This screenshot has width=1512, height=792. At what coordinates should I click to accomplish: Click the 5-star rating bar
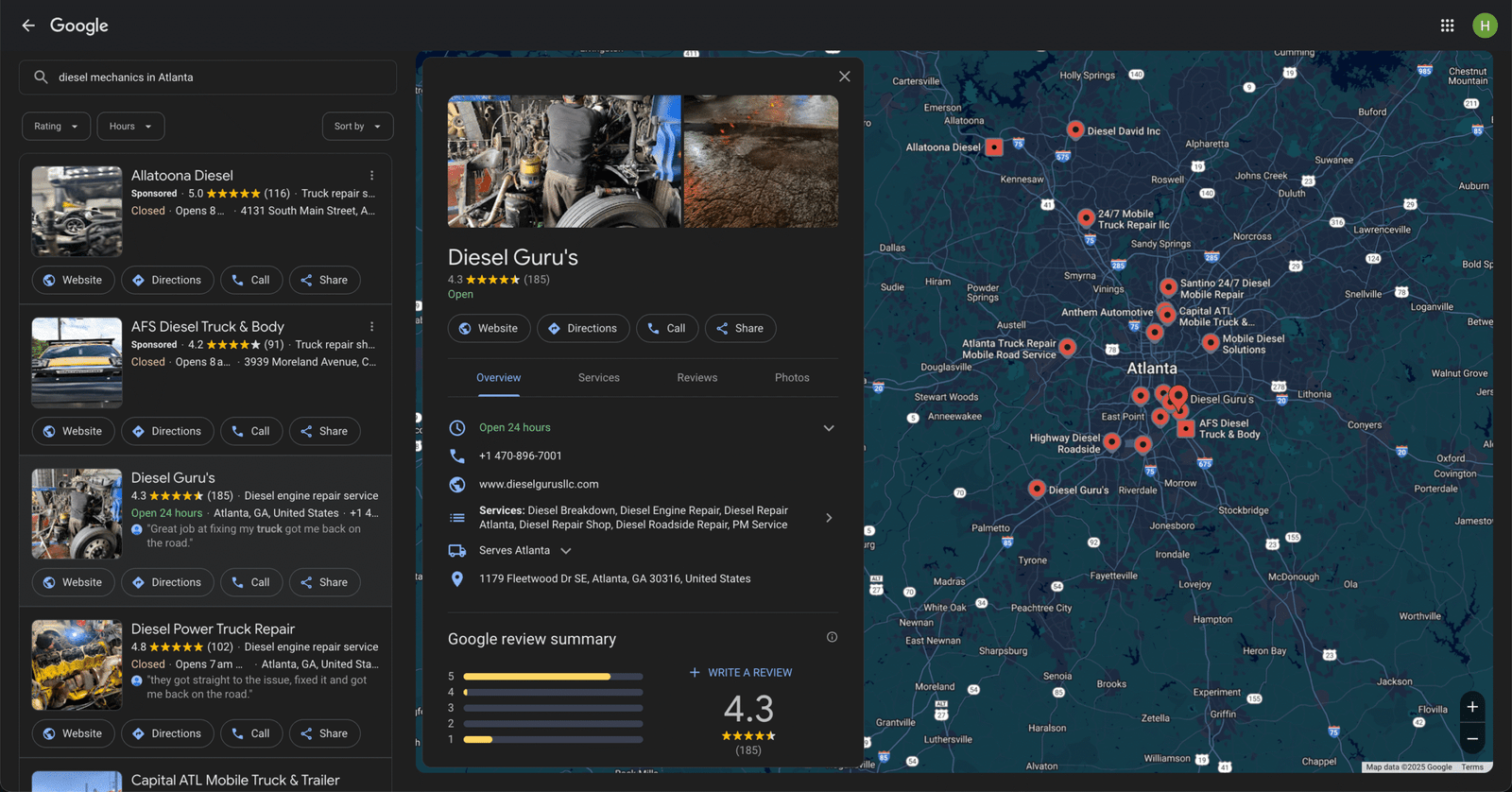coord(553,677)
